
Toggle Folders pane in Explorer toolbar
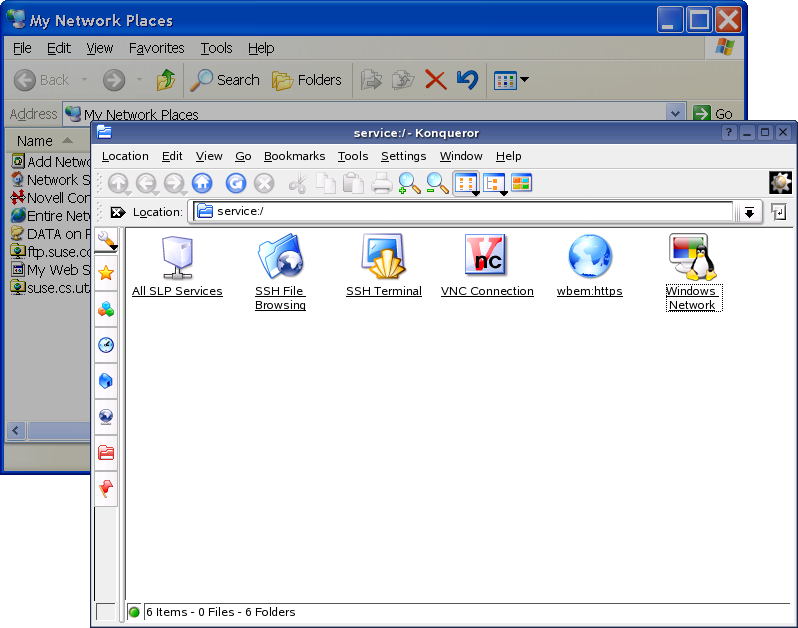307,80
